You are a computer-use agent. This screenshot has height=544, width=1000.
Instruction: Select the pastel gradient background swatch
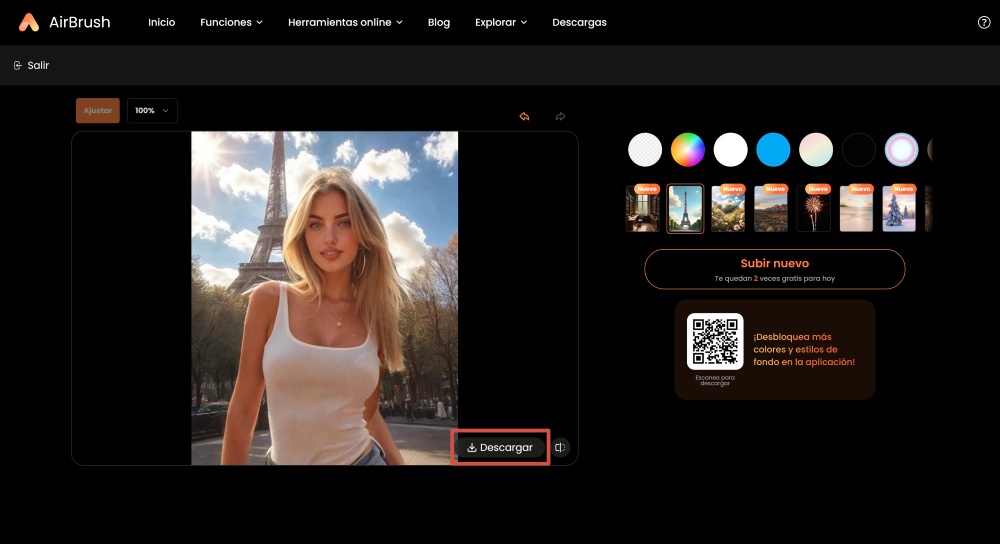[816, 150]
